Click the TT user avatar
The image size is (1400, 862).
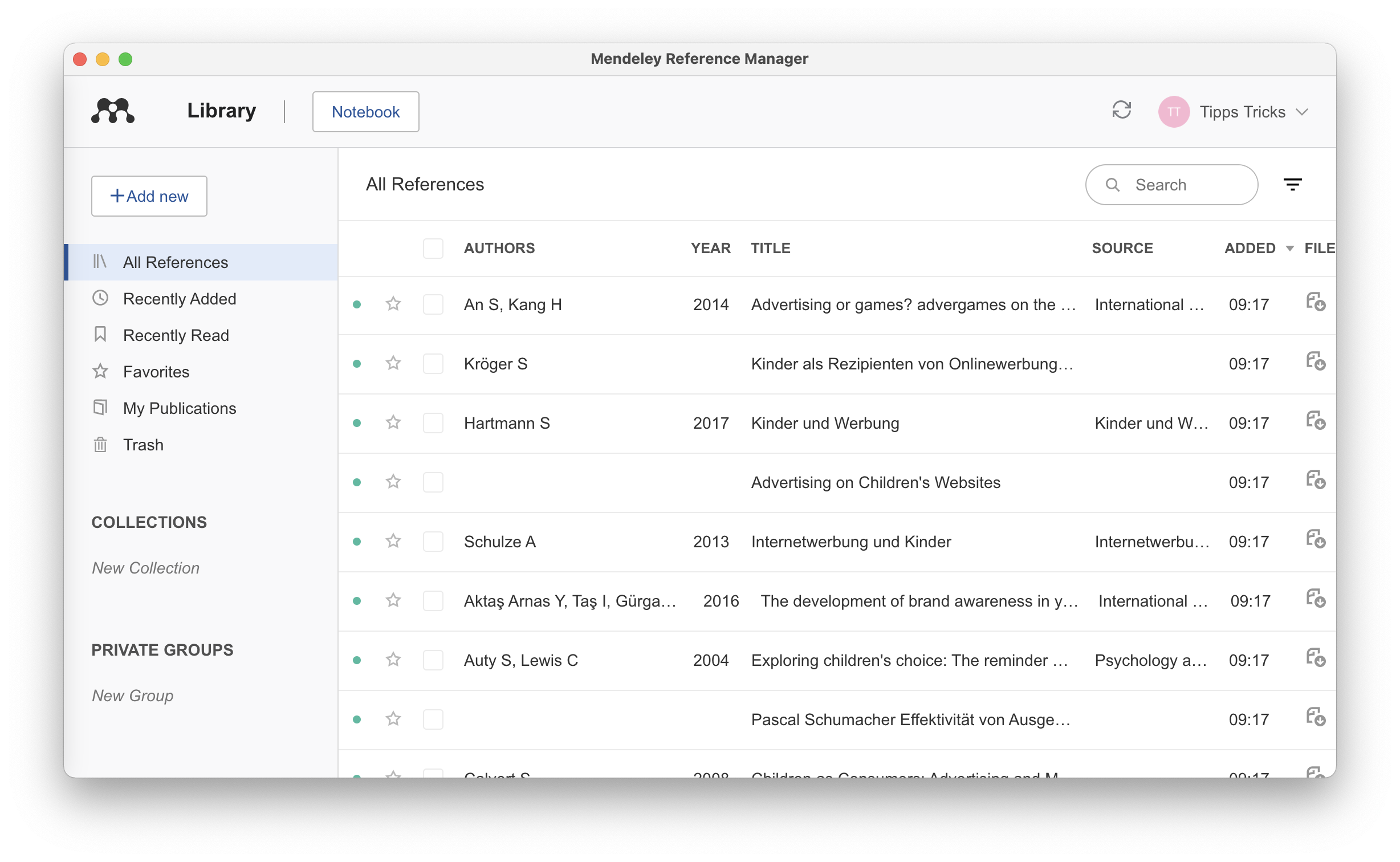(x=1173, y=112)
